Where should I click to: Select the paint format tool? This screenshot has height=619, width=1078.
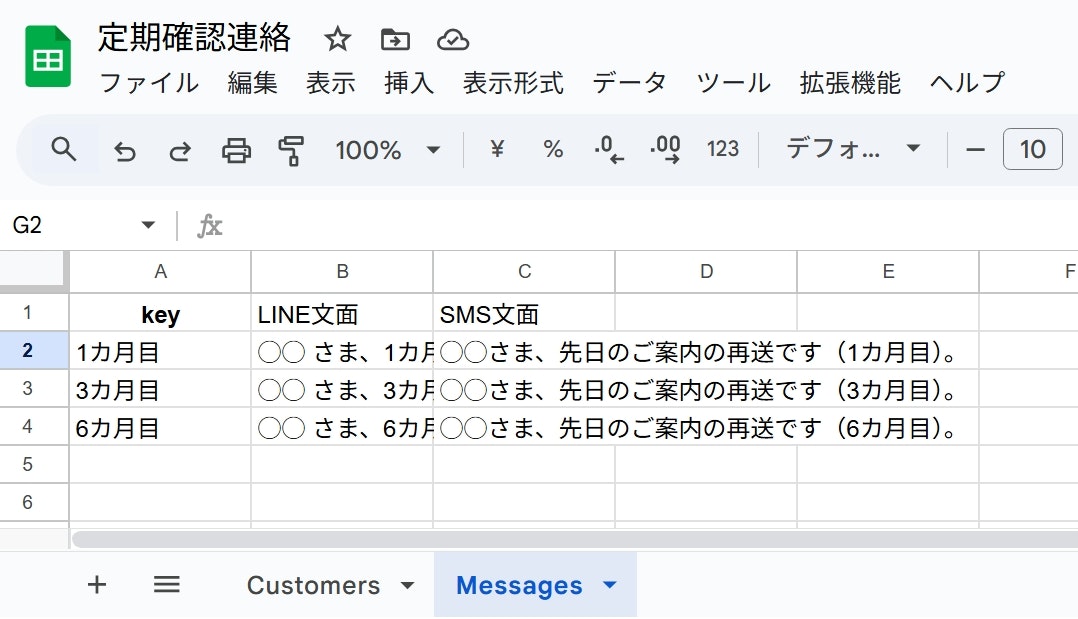[x=290, y=149]
